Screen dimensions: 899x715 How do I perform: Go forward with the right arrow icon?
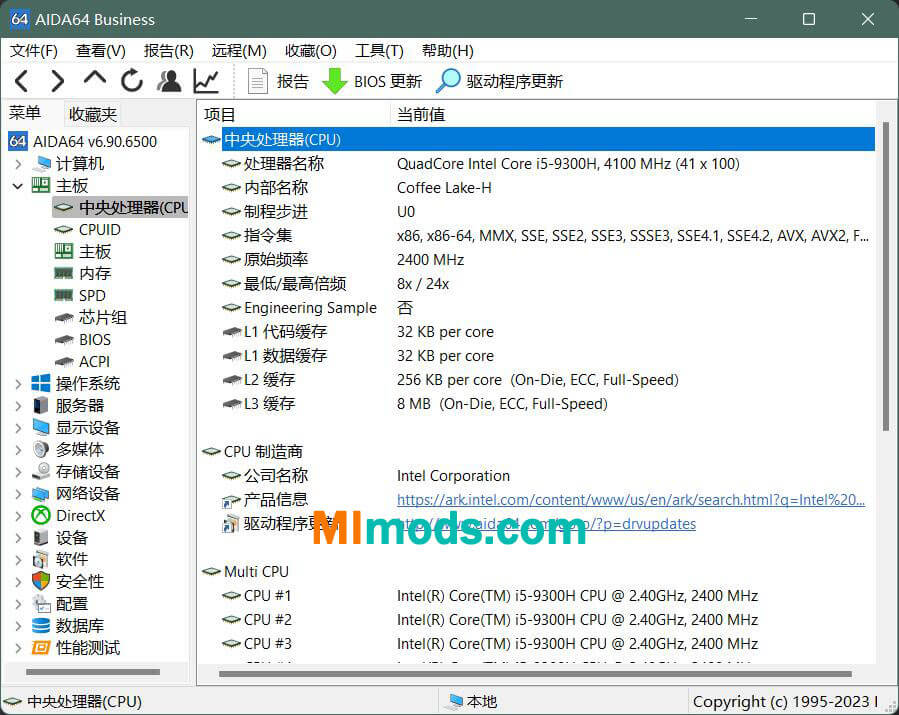coord(57,81)
